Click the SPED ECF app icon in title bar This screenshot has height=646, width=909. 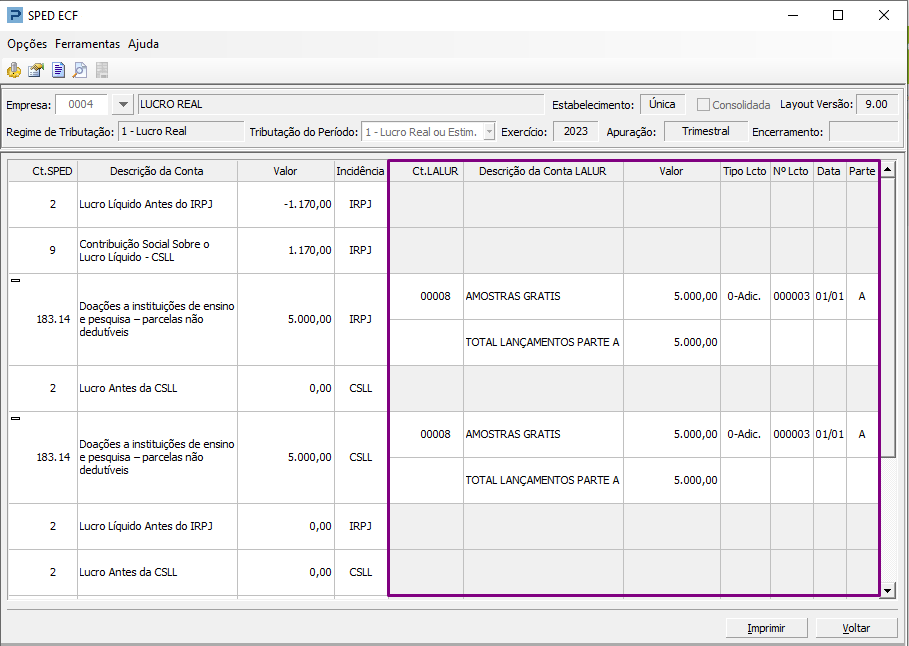[14, 15]
